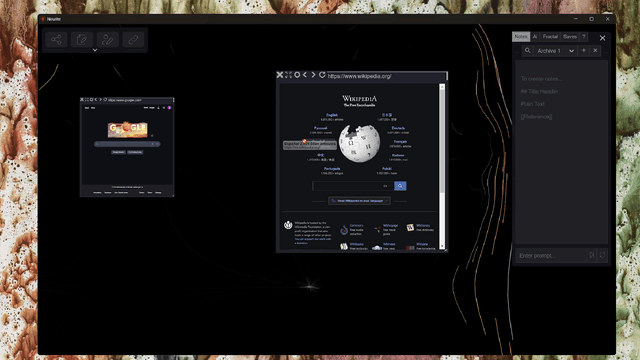The height and width of the screenshot is (360, 640).
Task: Click the Google Search button
Action: (118, 152)
